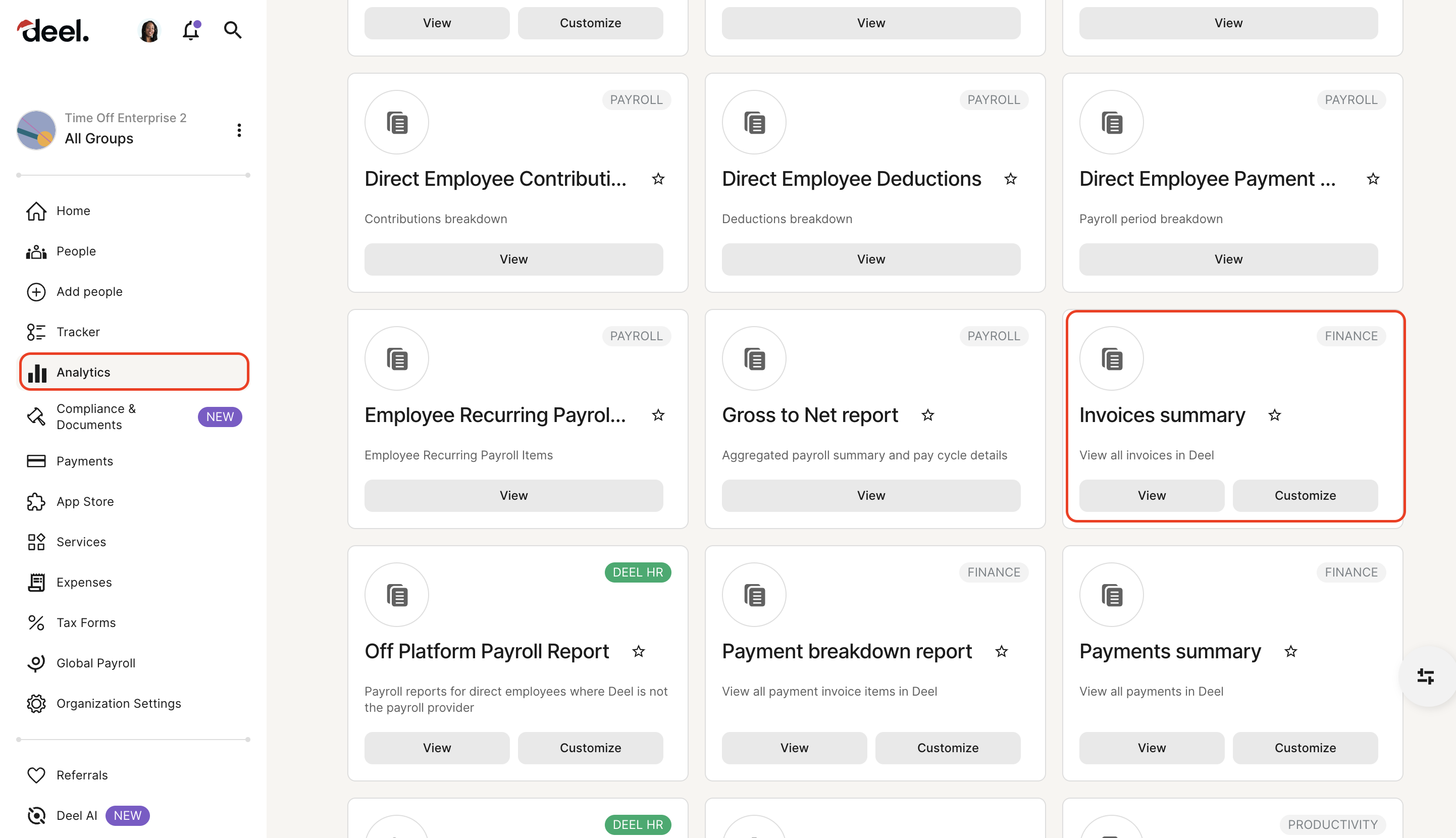Favorite the Invoices summary report
The width and height of the screenshot is (1456, 838).
(1275, 415)
